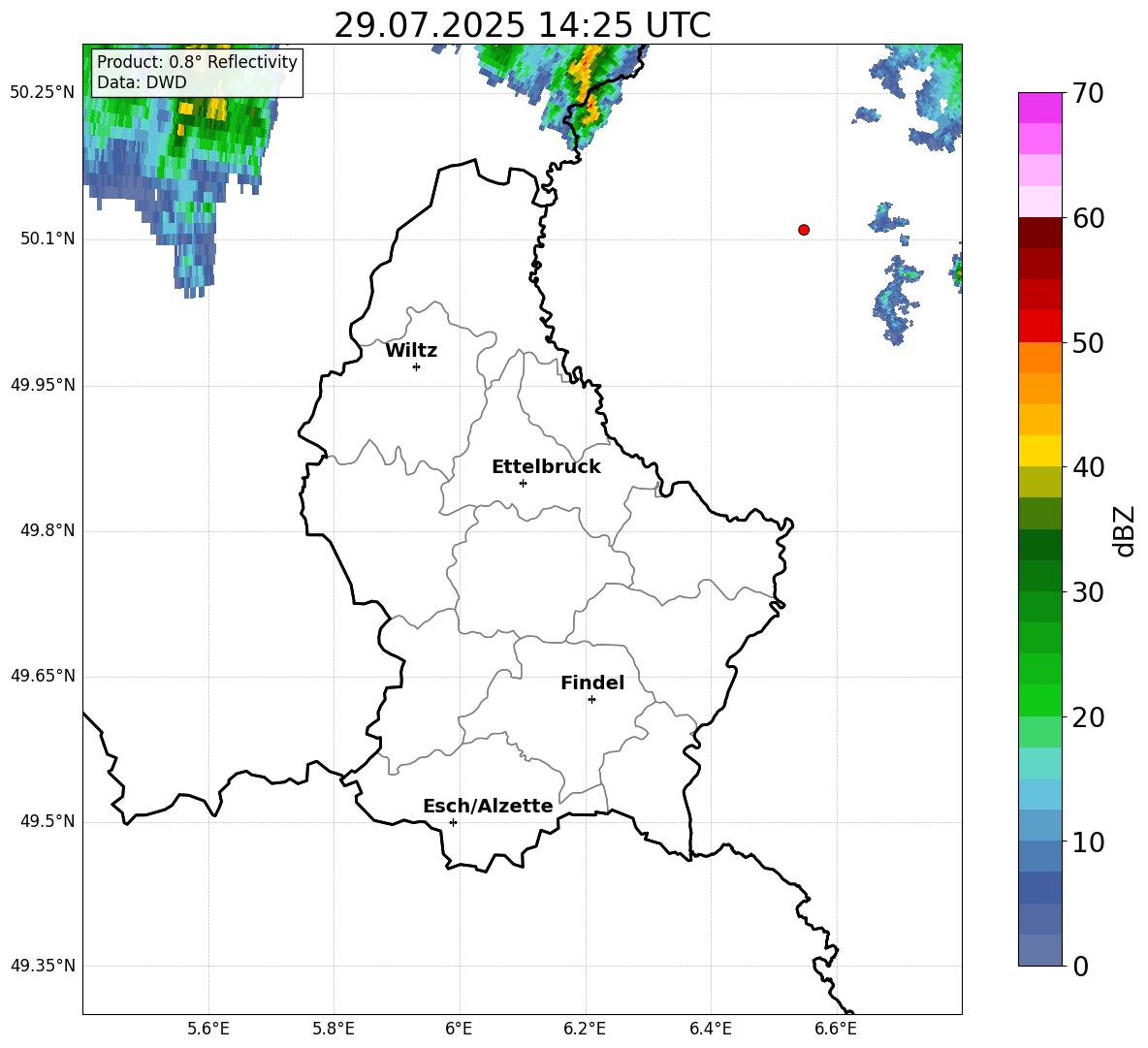This screenshot has width=1148, height=1048.
Task: Pick the dark maroon swatch just below 60 dBZ
Action: click(x=1039, y=233)
